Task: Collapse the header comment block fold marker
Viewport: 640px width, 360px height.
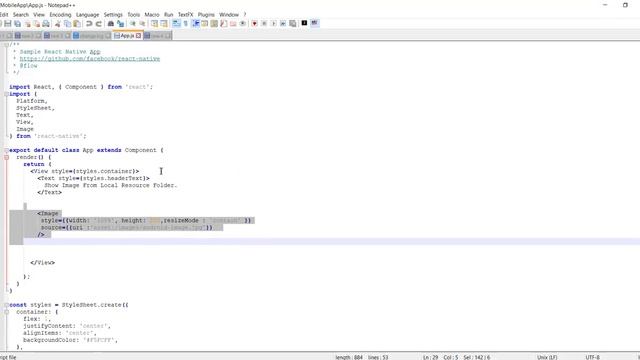Action: [6, 44]
